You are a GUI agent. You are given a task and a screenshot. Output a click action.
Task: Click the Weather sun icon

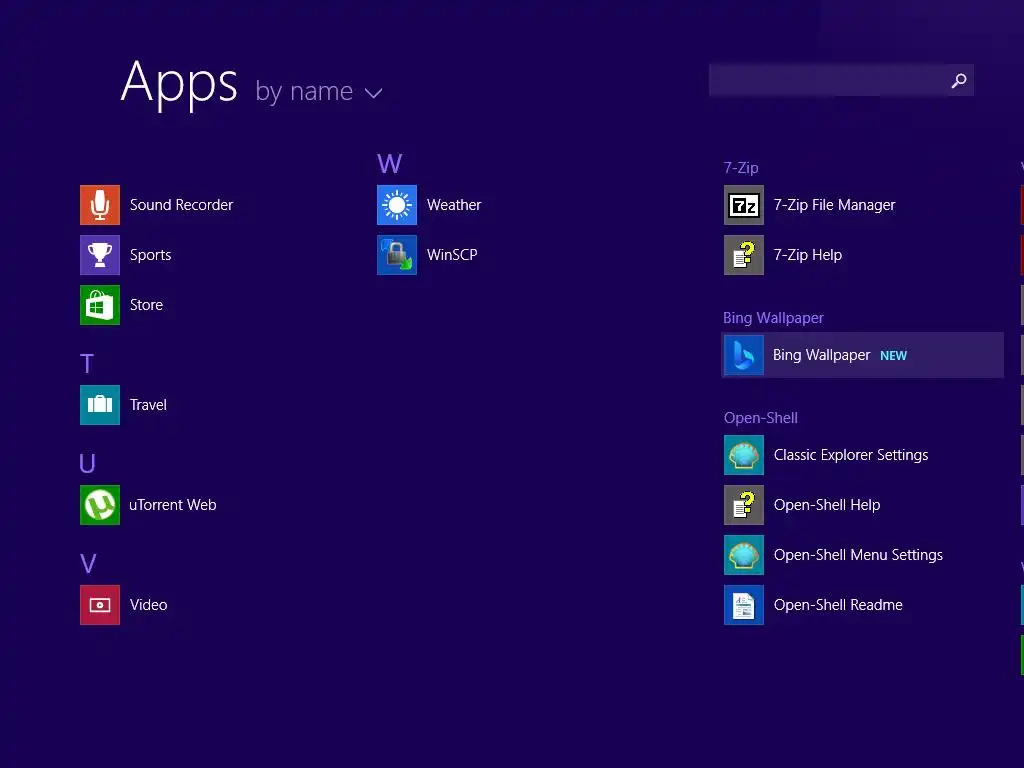coord(397,205)
